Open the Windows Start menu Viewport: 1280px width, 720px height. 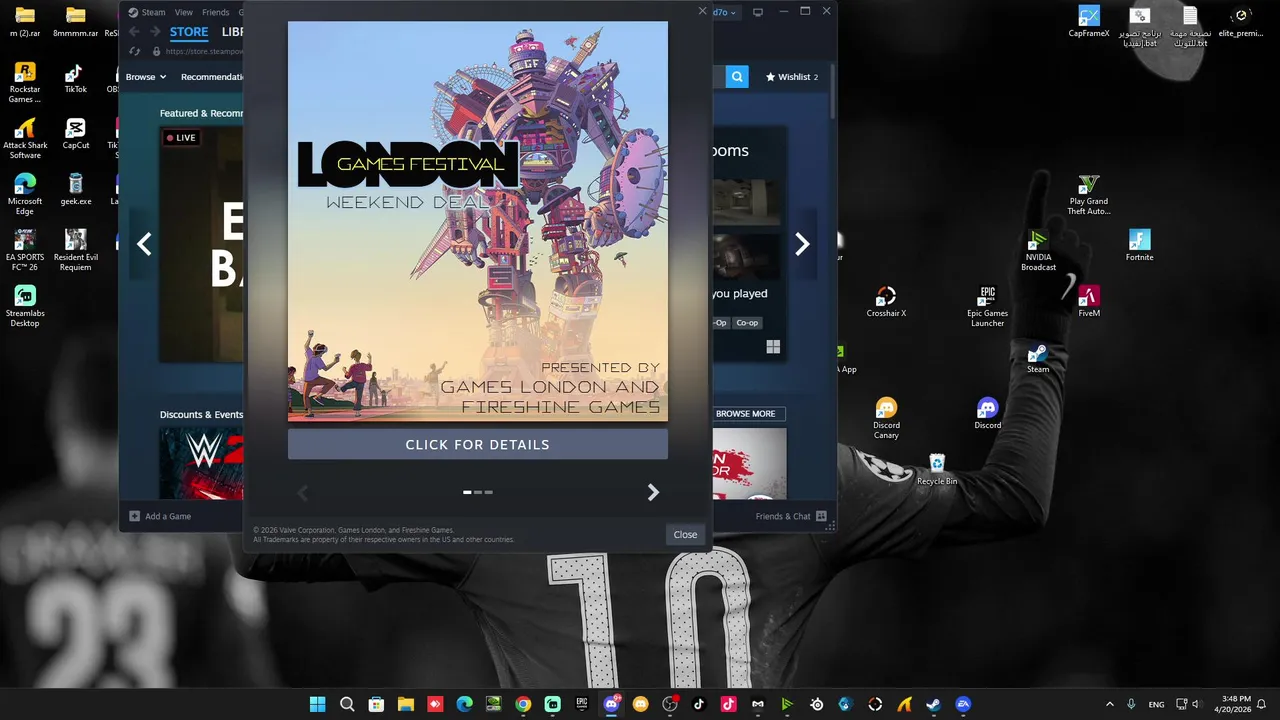pyautogui.click(x=317, y=704)
